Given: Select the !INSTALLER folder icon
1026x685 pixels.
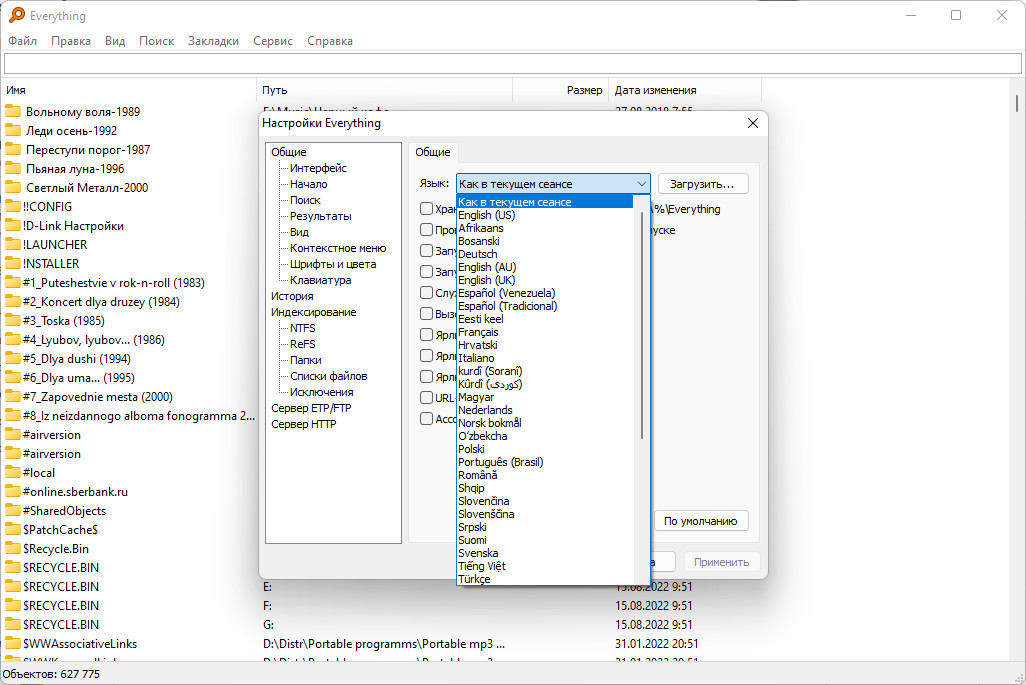Looking at the screenshot, I should coord(13,264).
